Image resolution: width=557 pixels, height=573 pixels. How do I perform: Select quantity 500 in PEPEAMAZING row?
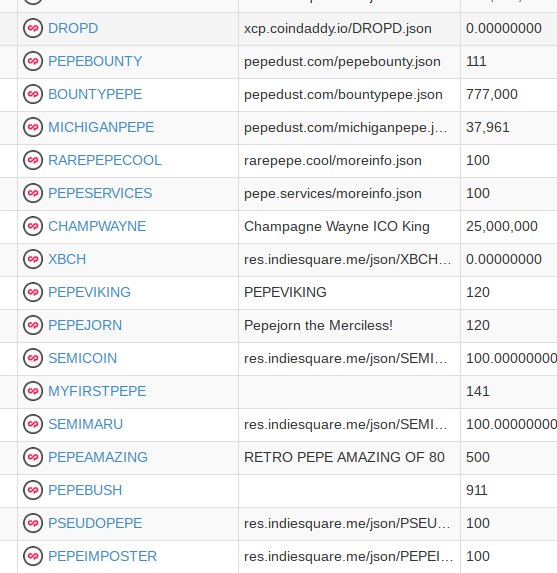[x=478, y=457]
